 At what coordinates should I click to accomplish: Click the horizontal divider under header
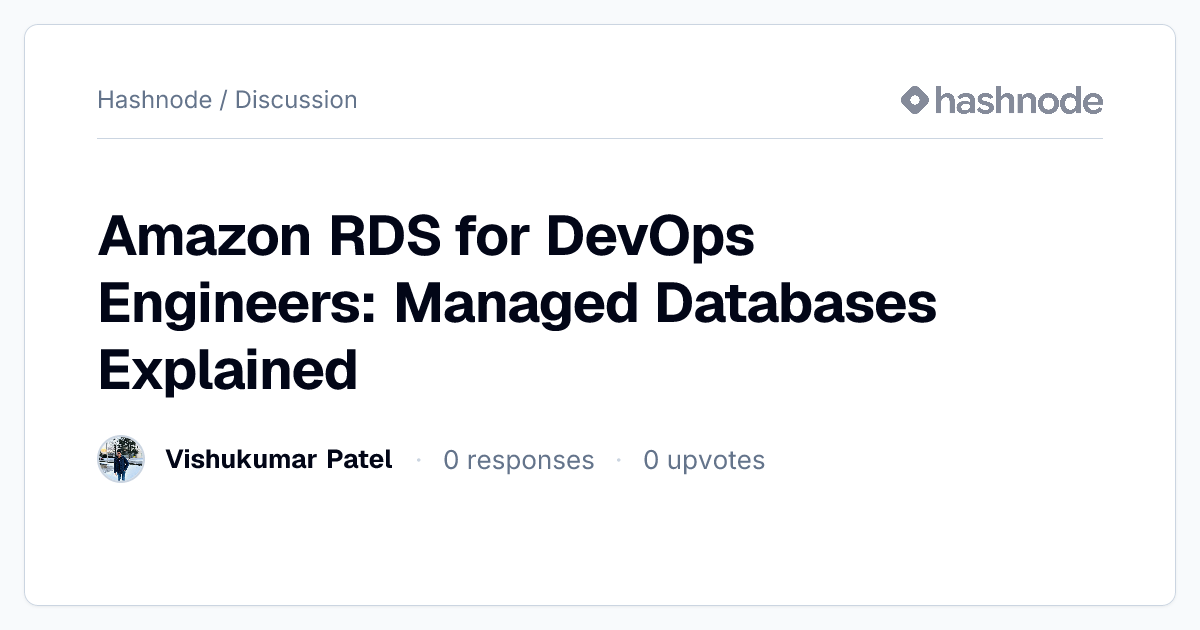(x=600, y=138)
